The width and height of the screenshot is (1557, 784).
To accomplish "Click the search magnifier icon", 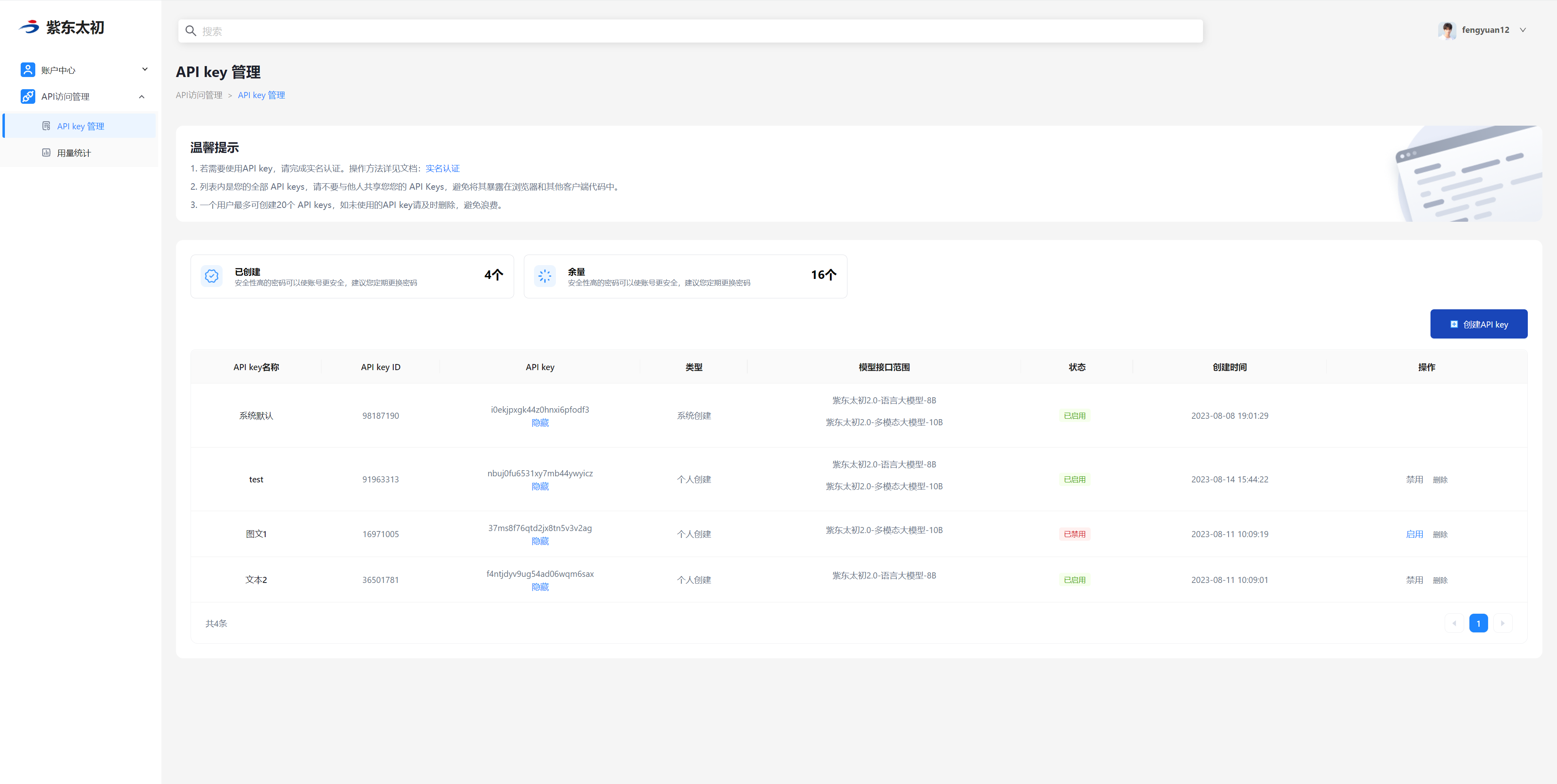I will [191, 31].
